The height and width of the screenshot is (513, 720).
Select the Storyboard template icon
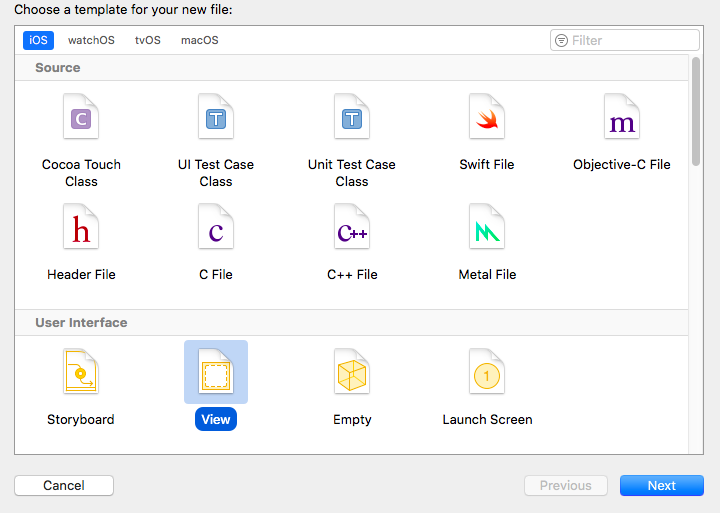tap(81, 373)
